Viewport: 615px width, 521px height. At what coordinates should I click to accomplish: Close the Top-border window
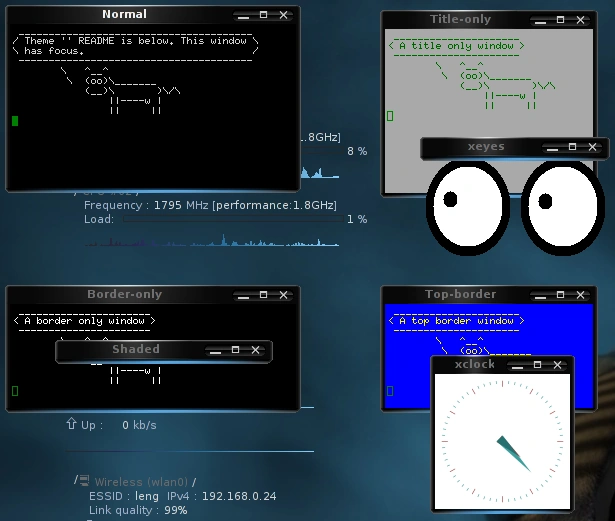pyautogui.click(x=580, y=295)
